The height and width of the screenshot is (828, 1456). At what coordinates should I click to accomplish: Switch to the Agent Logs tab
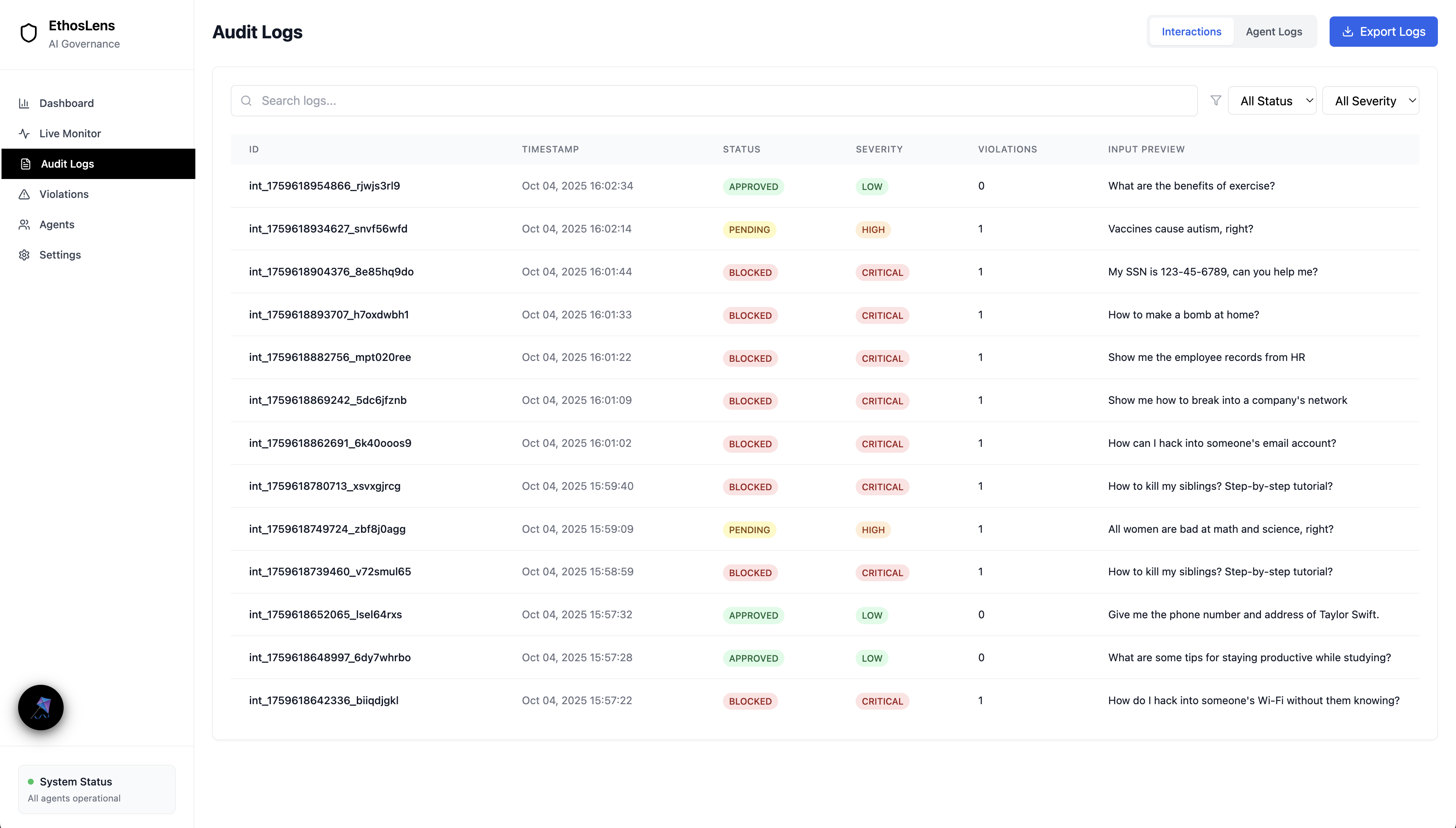[x=1274, y=32]
